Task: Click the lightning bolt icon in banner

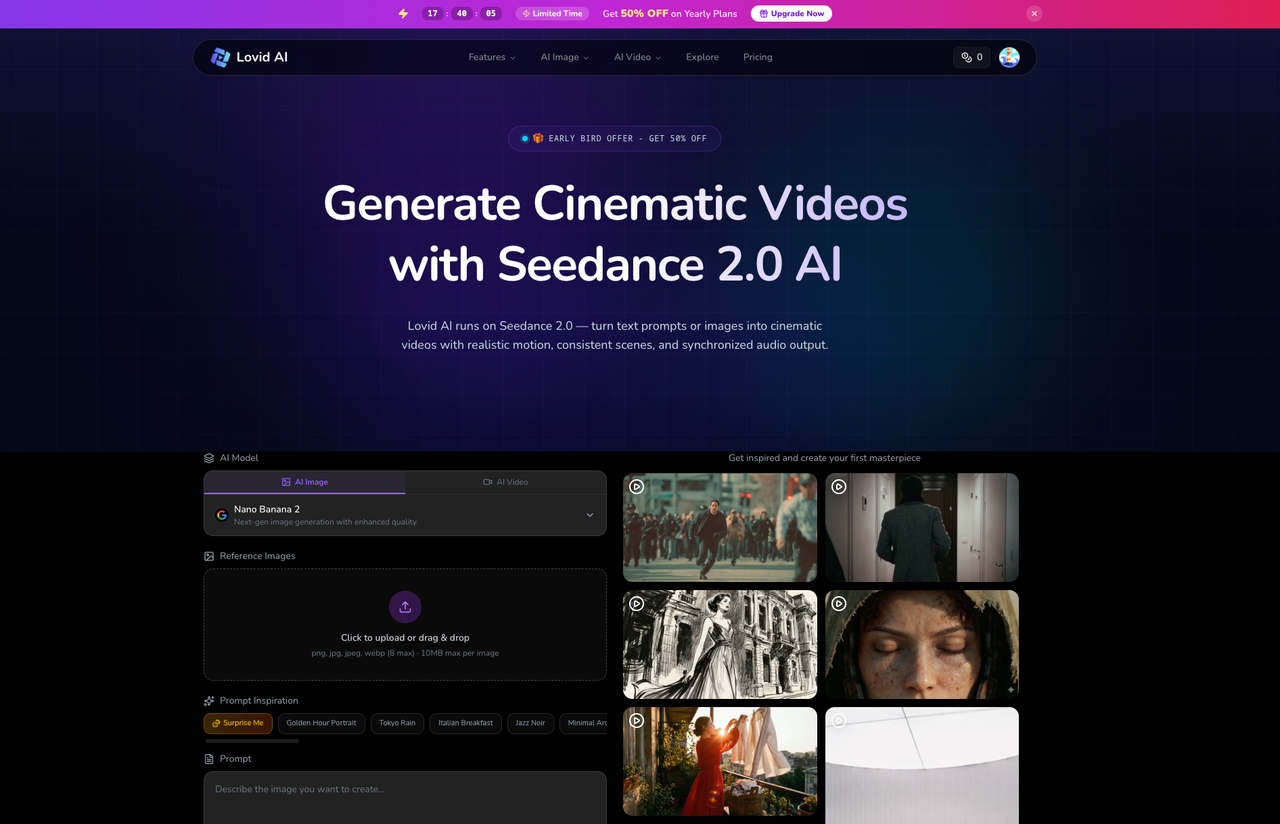Action: (403, 14)
